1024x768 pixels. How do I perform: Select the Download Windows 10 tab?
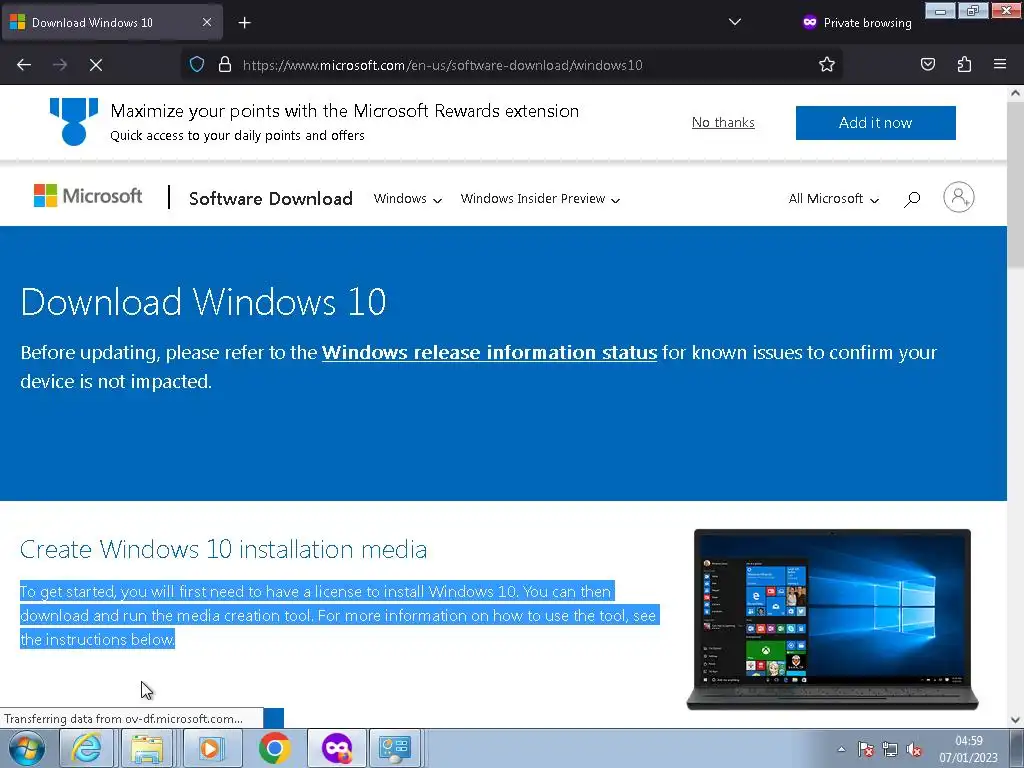coord(112,22)
